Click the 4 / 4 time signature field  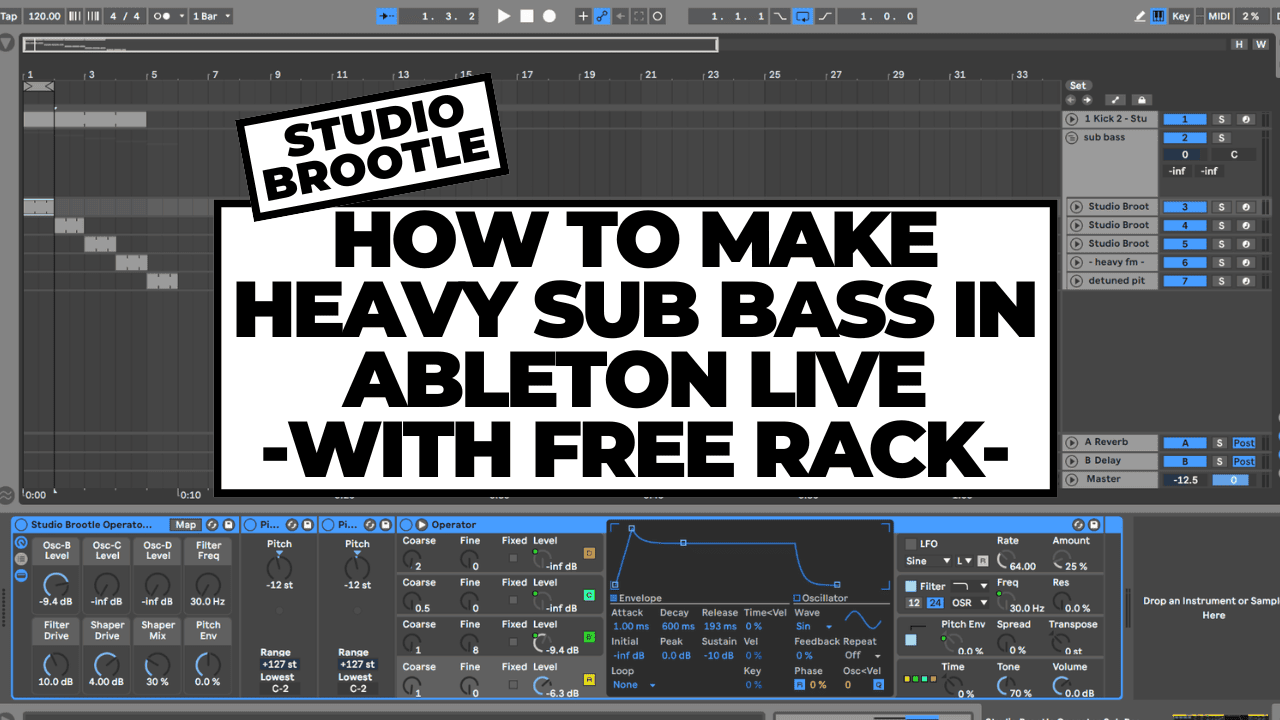125,16
